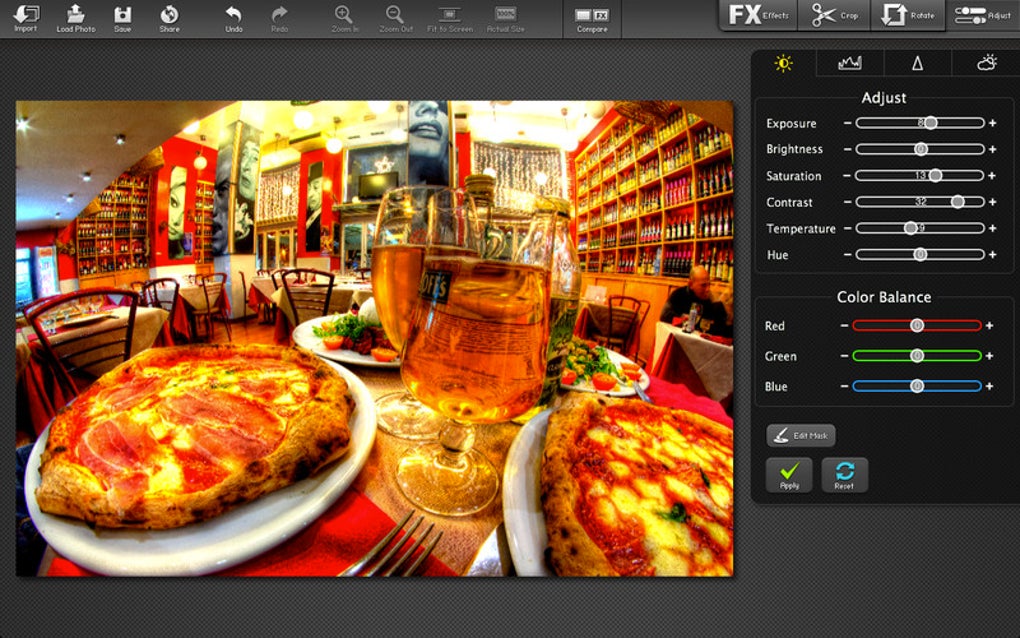Apply the adjustments with the checkmark button
The height and width of the screenshot is (638, 1020).
(789, 475)
